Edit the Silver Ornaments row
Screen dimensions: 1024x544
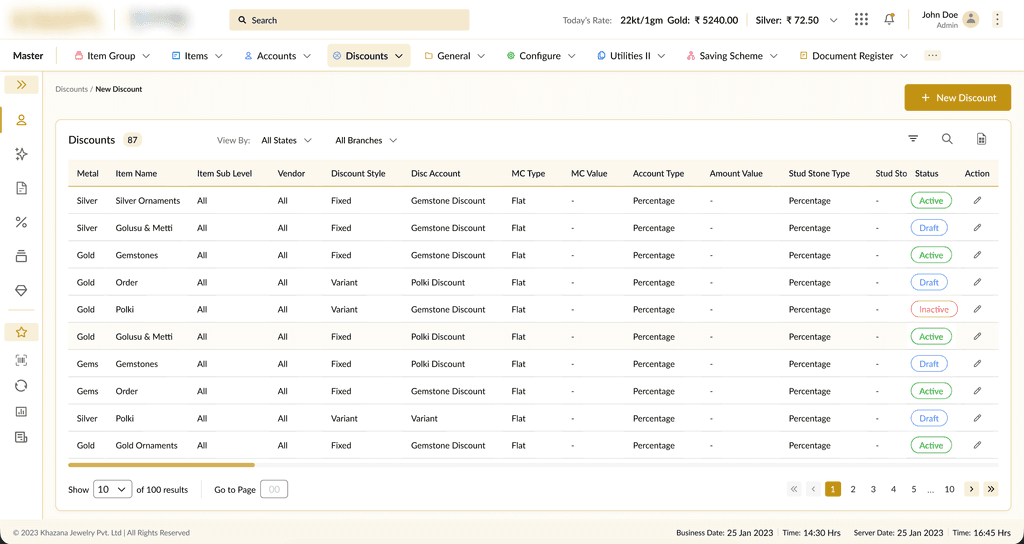[x=977, y=200]
